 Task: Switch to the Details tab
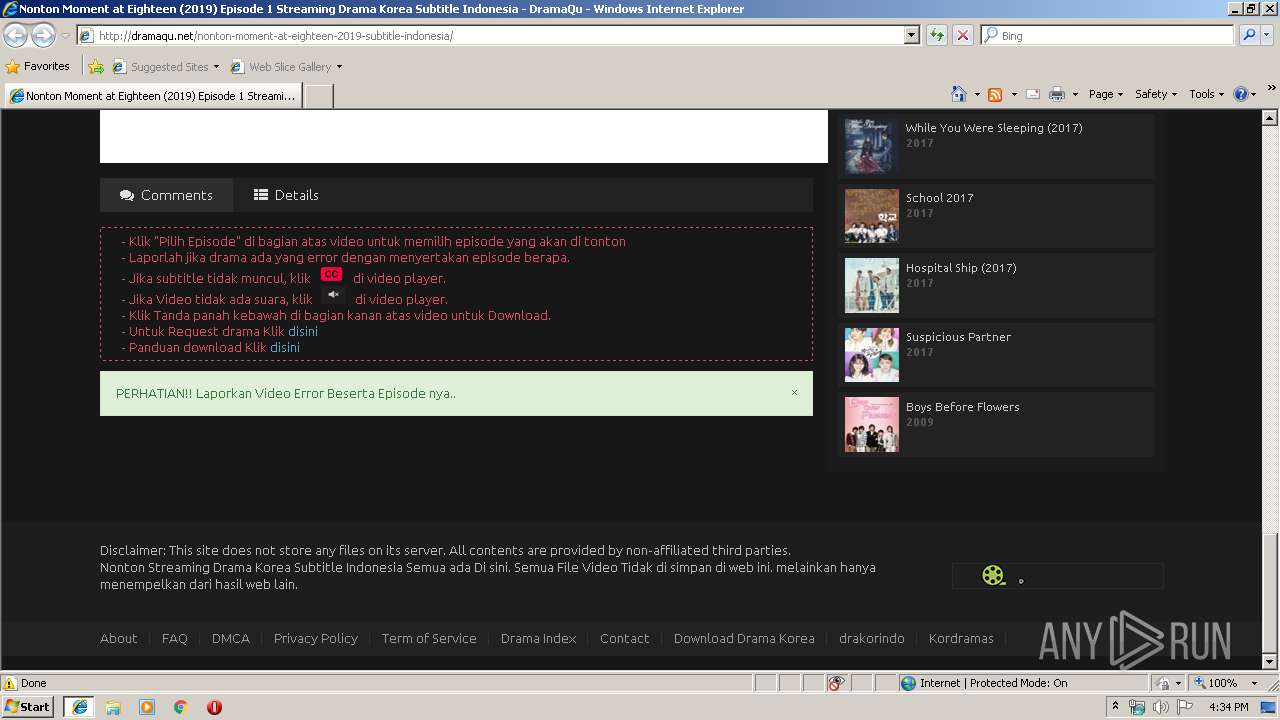click(x=286, y=195)
